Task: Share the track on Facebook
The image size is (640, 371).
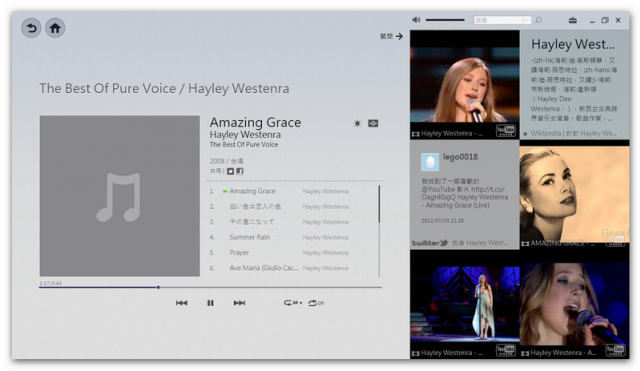Action: [240, 171]
